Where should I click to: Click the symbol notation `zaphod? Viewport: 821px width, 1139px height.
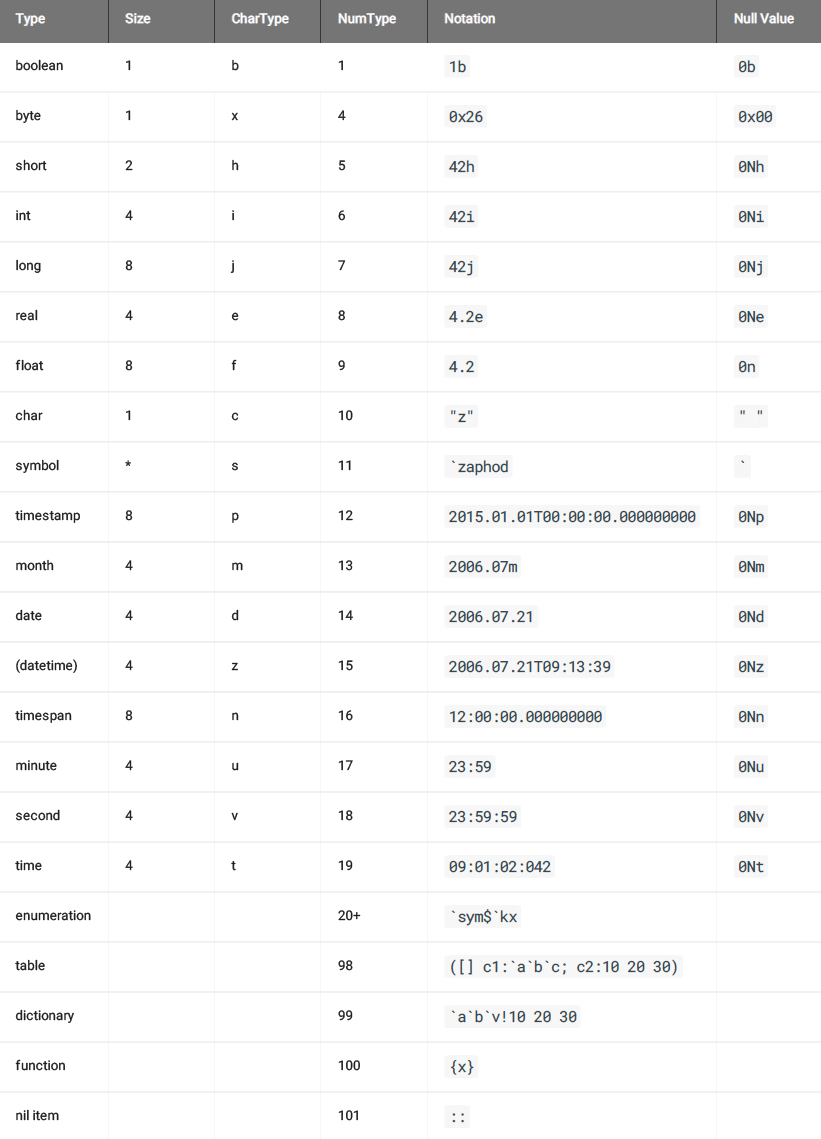point(480,467)
